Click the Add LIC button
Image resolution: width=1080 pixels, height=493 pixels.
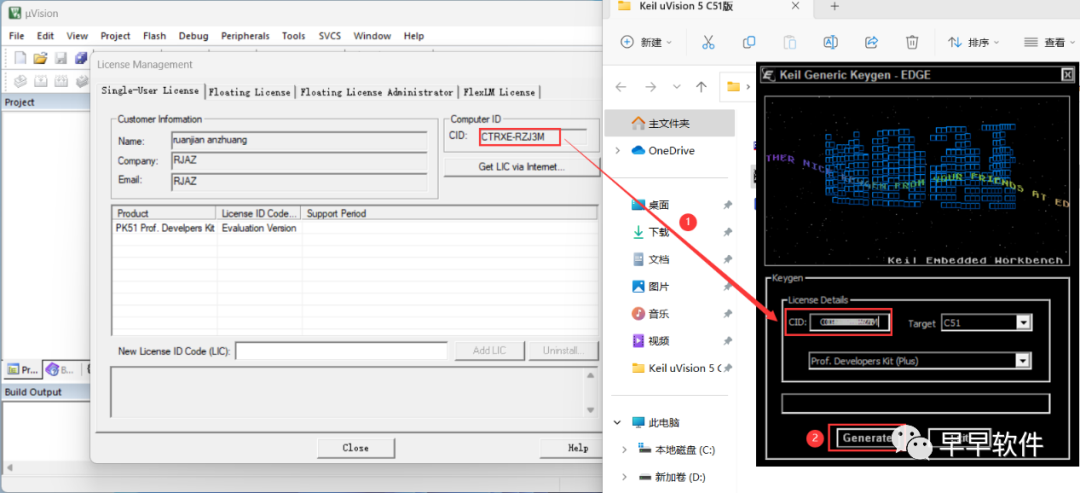tap(489, 350)
